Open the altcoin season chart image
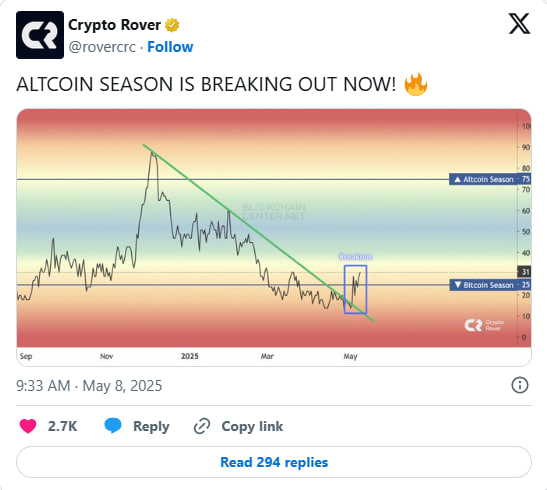 (274, 238)
